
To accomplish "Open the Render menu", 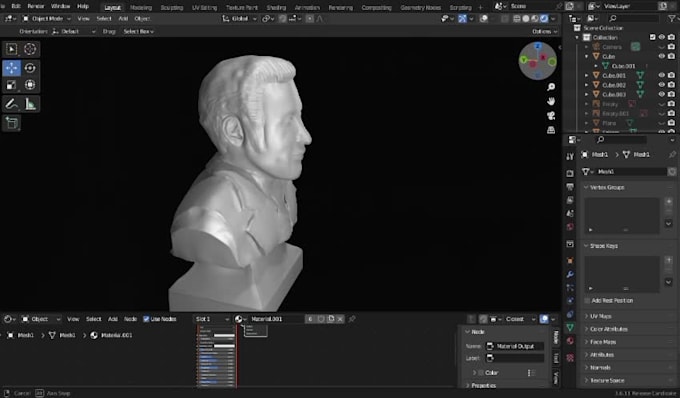I will click(36, 6).
